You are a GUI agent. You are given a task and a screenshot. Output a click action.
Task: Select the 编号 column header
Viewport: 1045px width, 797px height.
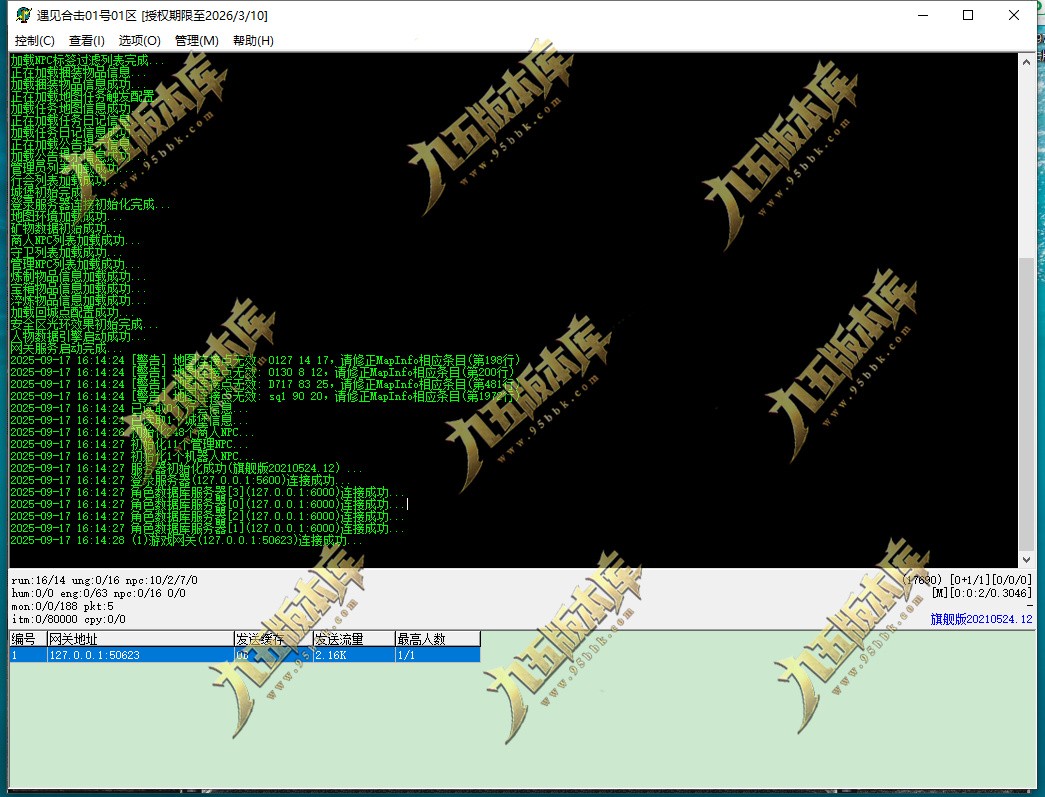coord(28,639)
